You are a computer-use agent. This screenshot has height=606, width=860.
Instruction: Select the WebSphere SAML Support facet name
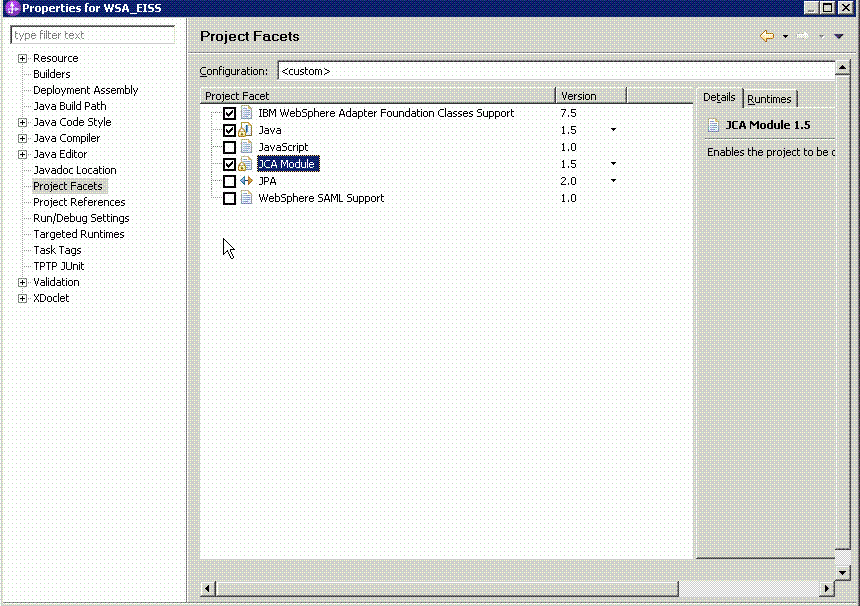321,198
